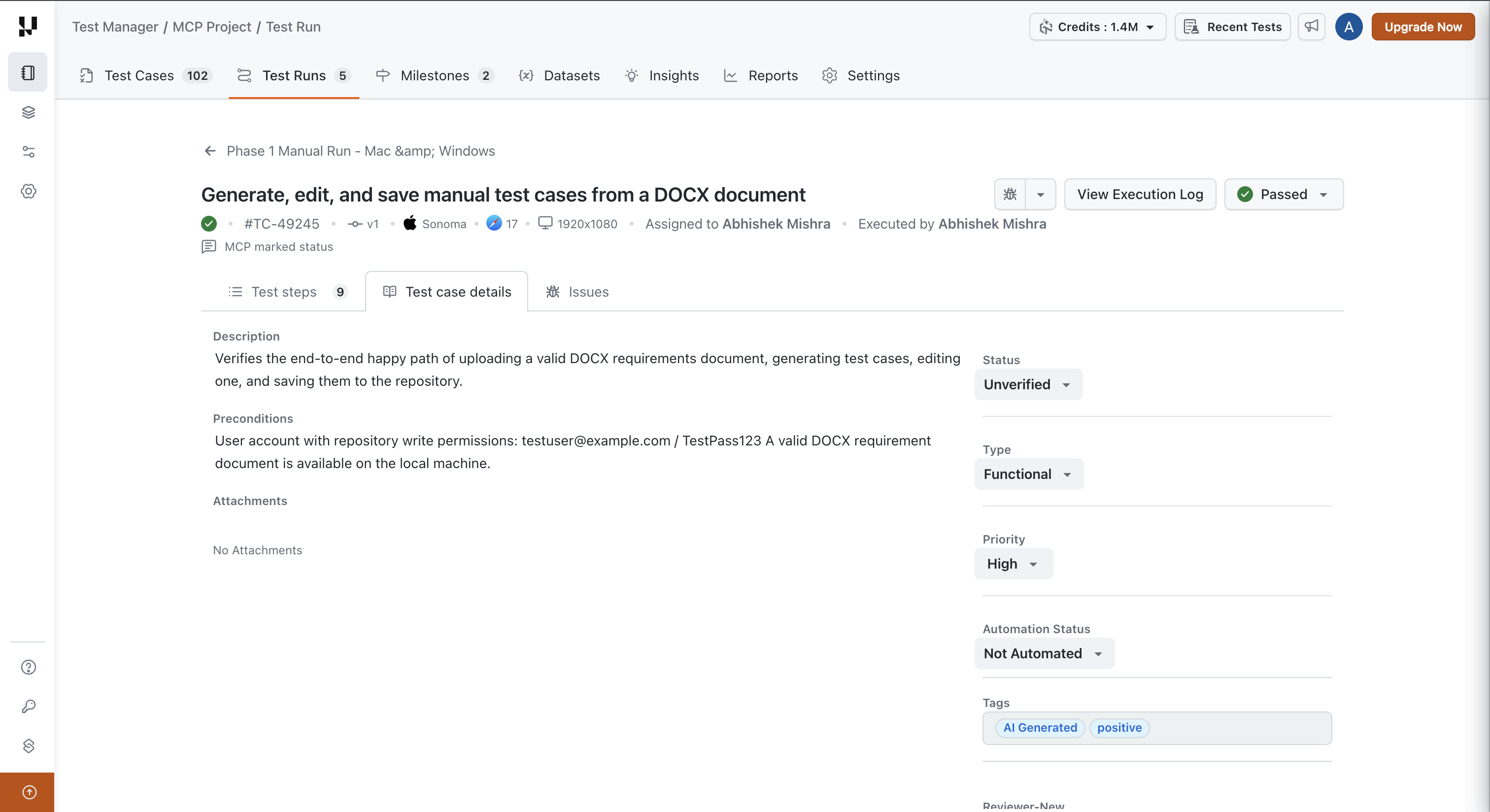1490x812 pixels.
Task: Open the Functional type dropdown
Action: [x=1028, y=474]
